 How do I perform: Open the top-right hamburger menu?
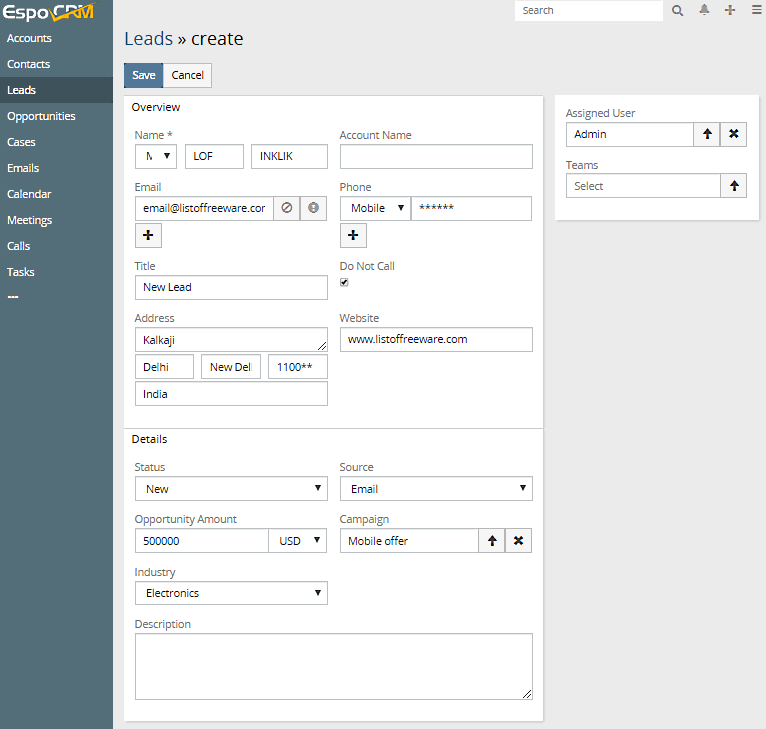(756, 10)
